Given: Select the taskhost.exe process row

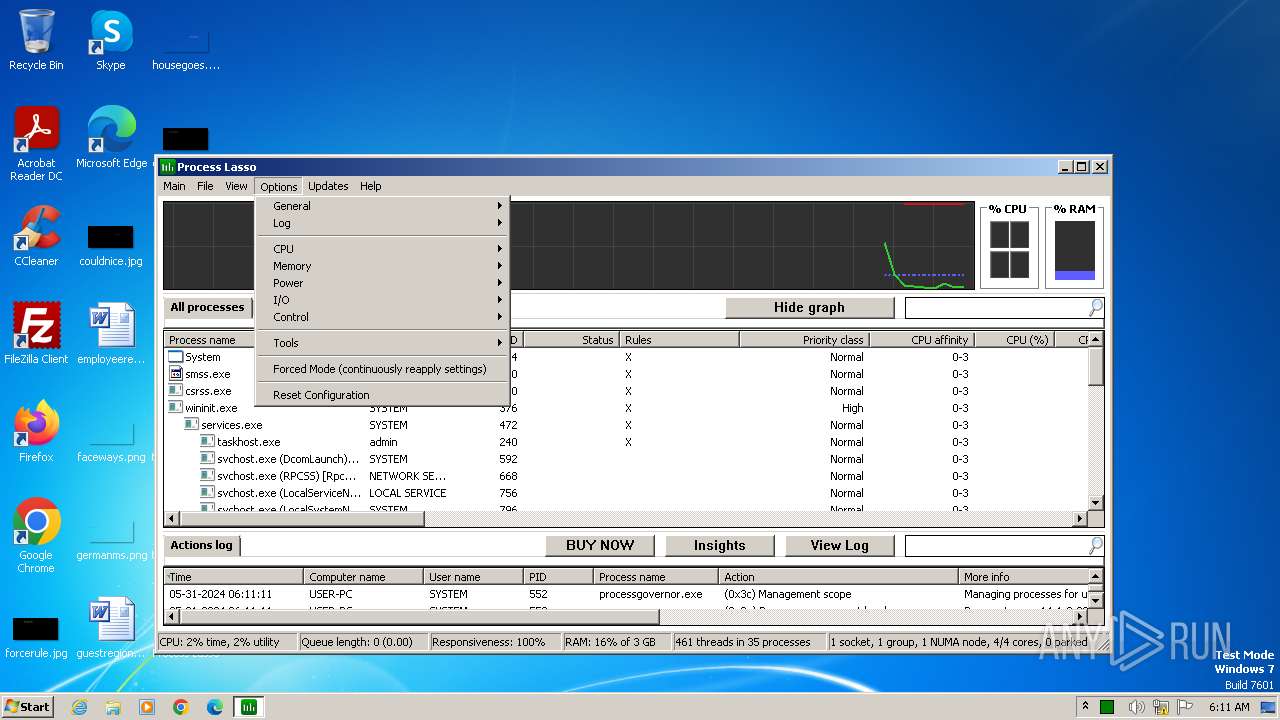Looking at the screenshot, I should (x=626, y=442).
